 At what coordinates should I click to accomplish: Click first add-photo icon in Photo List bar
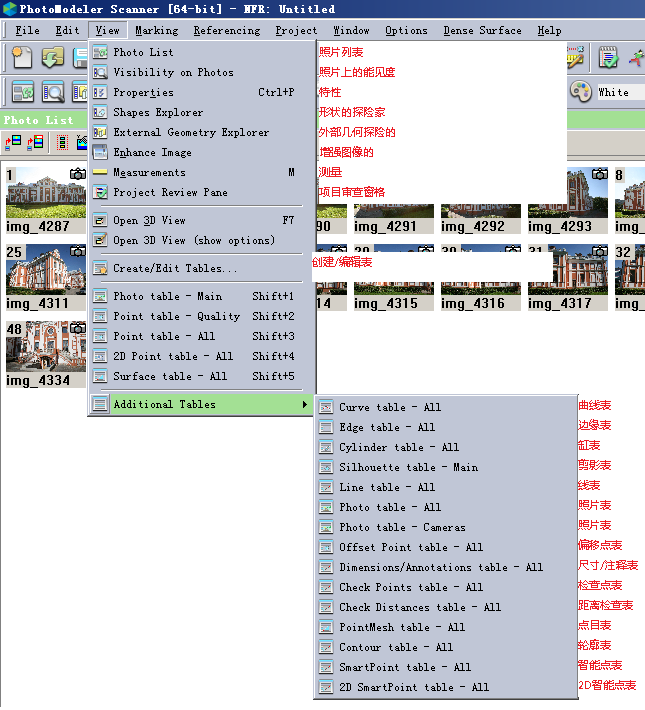pyautogui.click(x=13, y=142)
